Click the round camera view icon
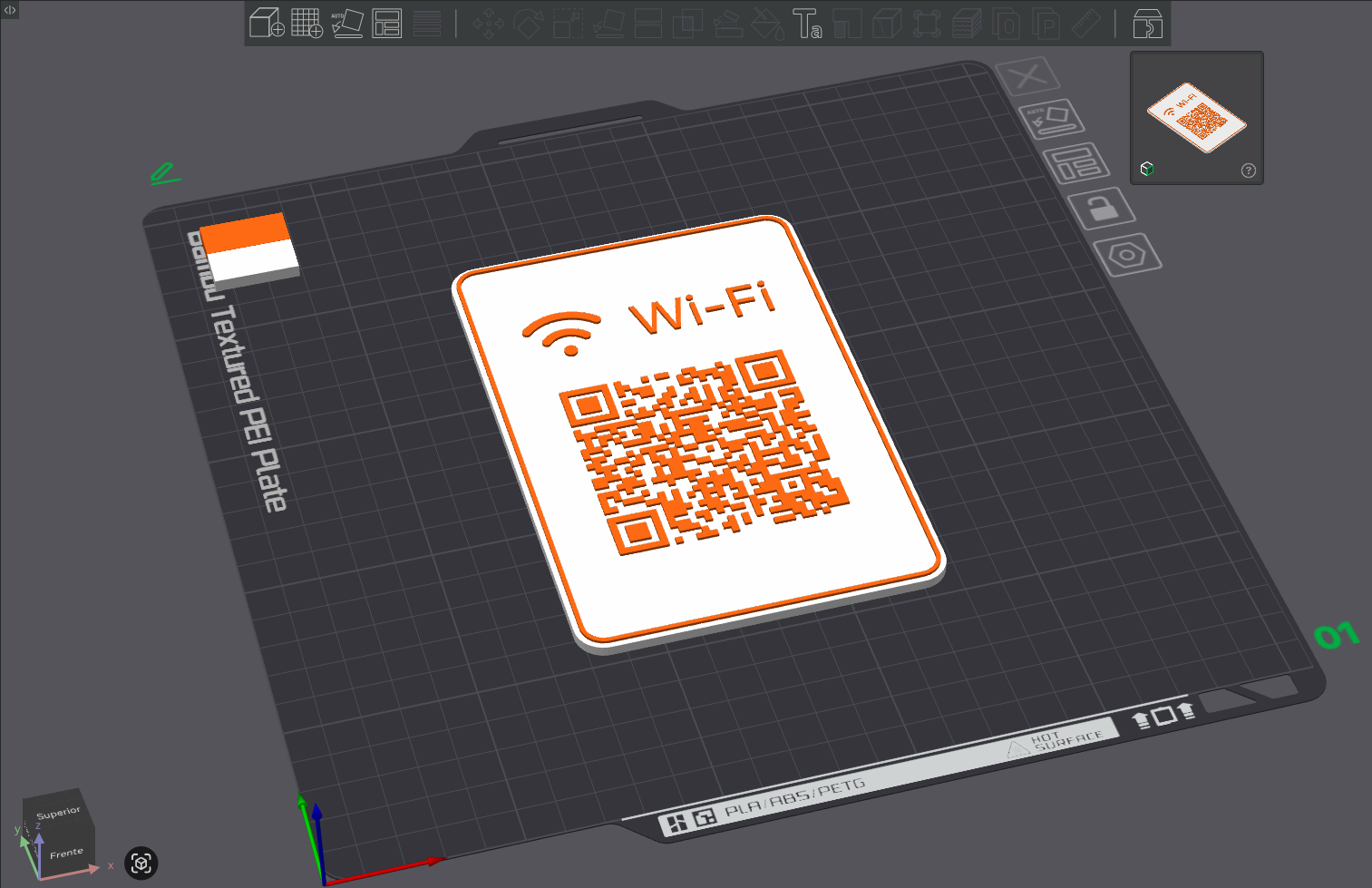Screen dimensions: 1372x888 point(141,863)
